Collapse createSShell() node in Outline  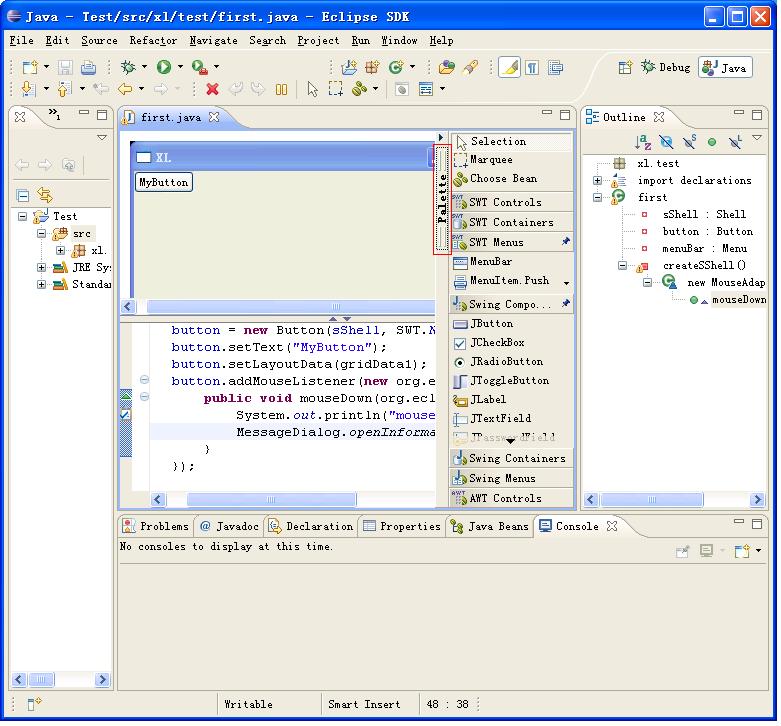(x=623, y=265)
